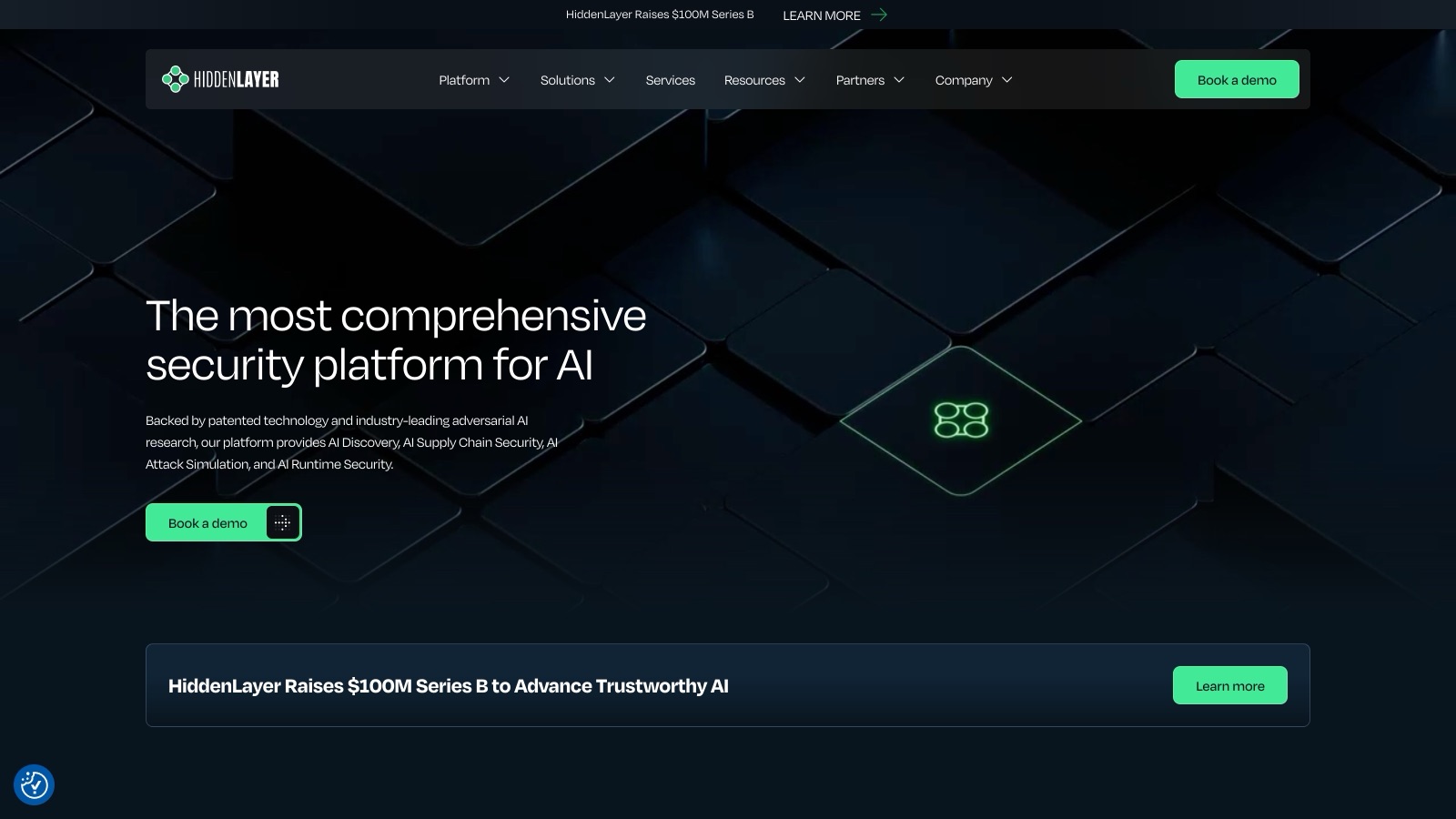
Task: Go to the Services page
Action: 671,80
